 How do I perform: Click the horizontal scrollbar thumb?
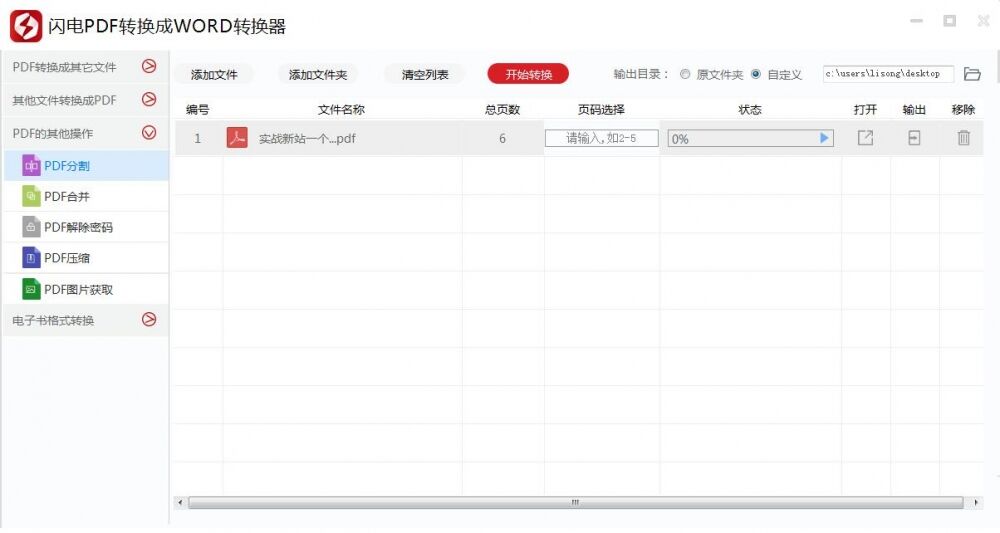pyautogui.click(x=575, y=502)
